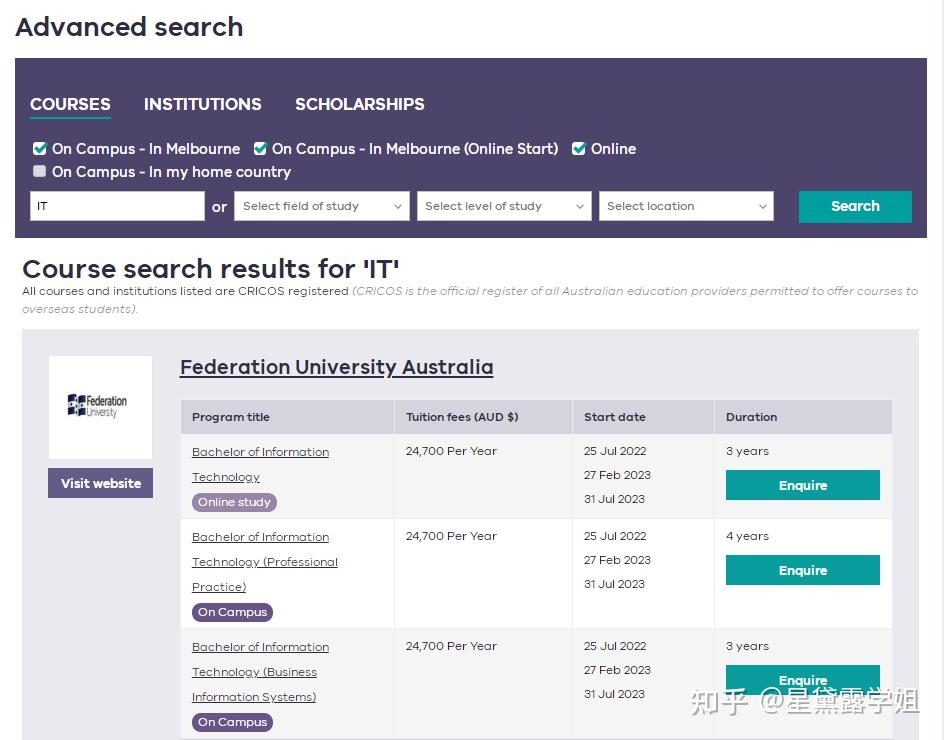The height and width of the screenshot is (740, 944).
Task: Click the Visit website button
Action: coord(100,483)
